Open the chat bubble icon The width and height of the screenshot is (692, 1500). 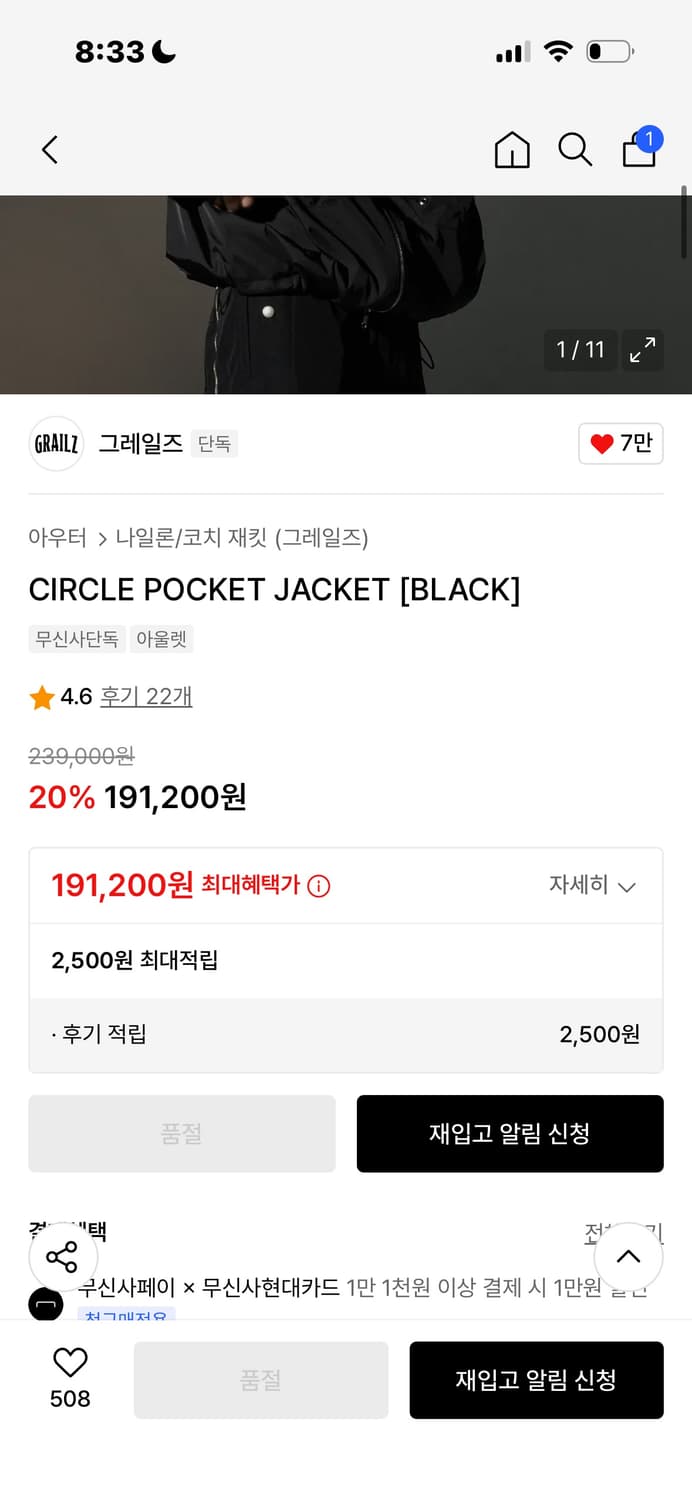(46, 1305)
